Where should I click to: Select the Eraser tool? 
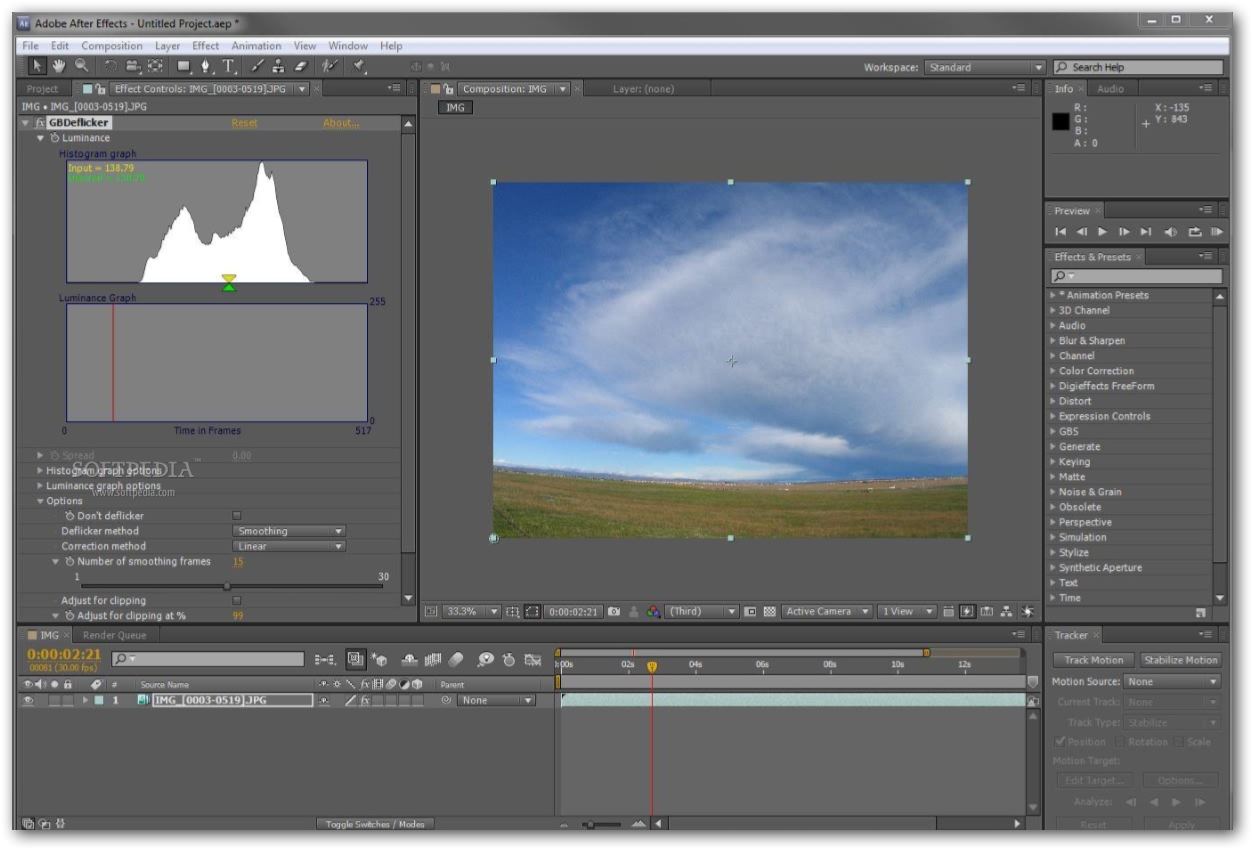[x=300, y=67]
